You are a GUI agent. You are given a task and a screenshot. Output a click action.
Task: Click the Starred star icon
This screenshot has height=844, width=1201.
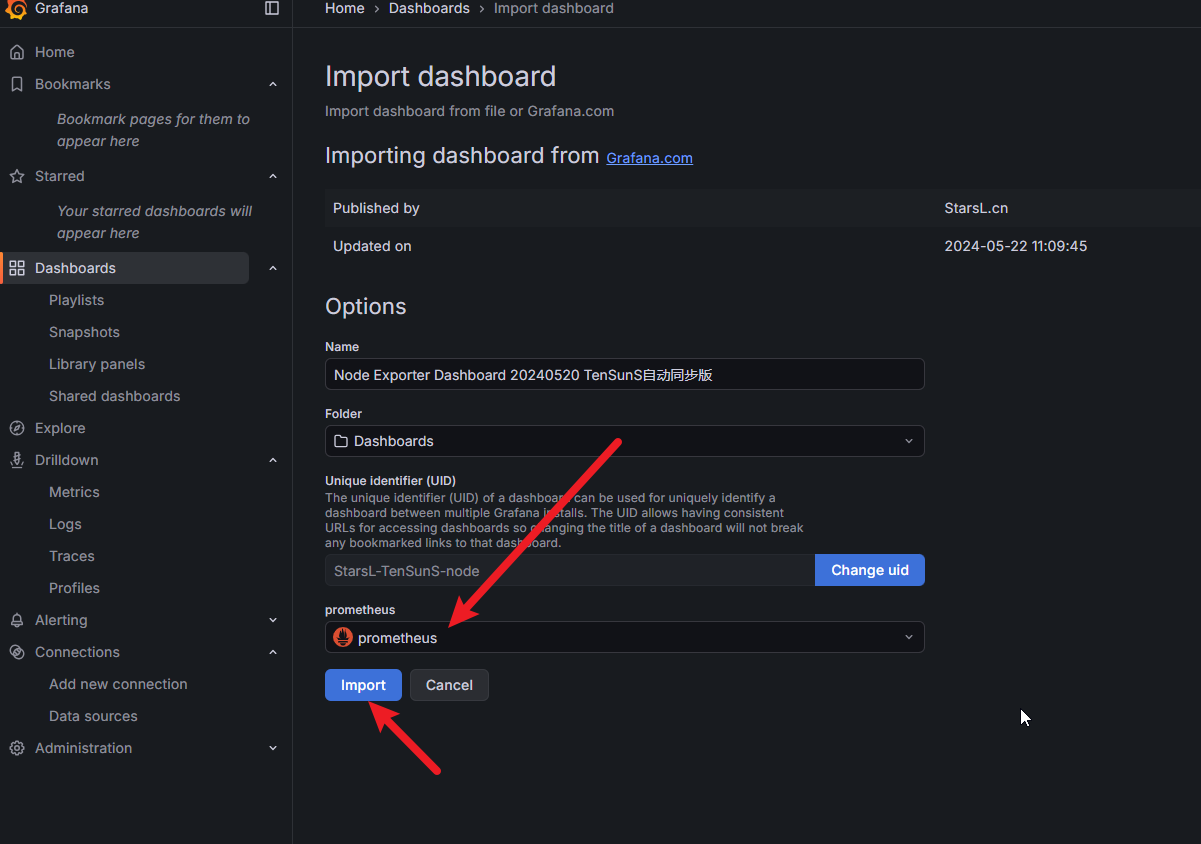pyautogui.click(x=17, y=176)
